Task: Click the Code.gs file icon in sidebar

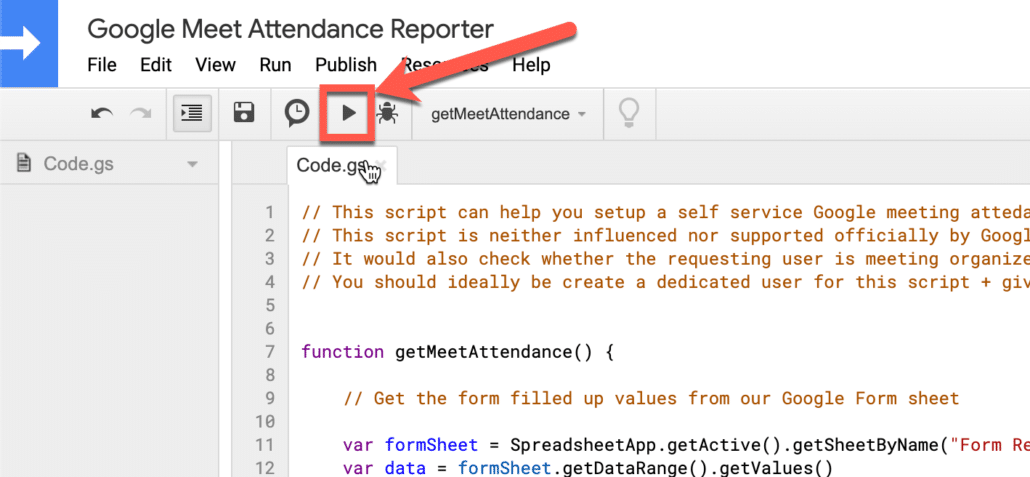Action: (24, 164)
